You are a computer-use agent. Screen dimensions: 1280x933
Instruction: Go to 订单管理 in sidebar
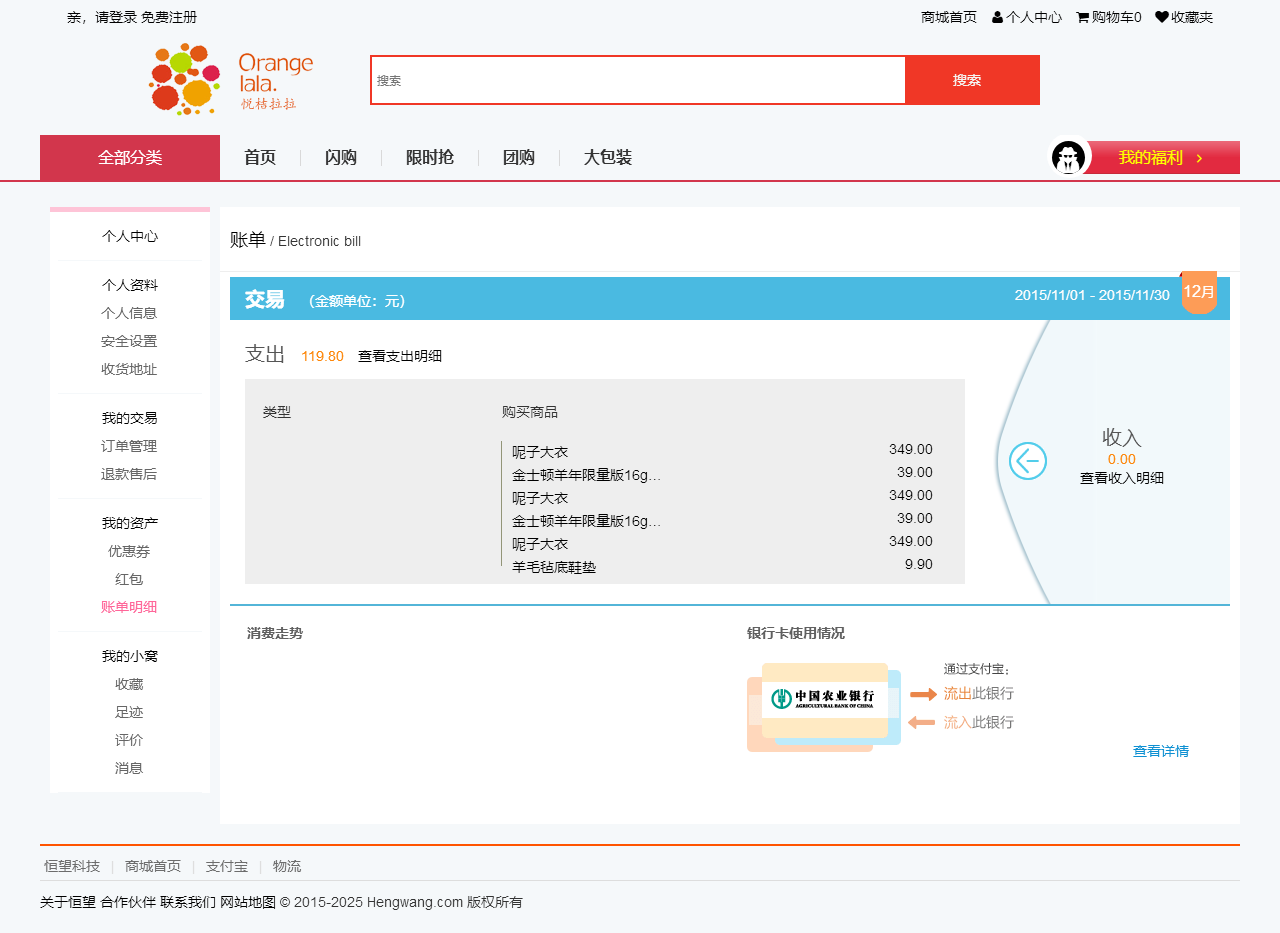[129, 446]
